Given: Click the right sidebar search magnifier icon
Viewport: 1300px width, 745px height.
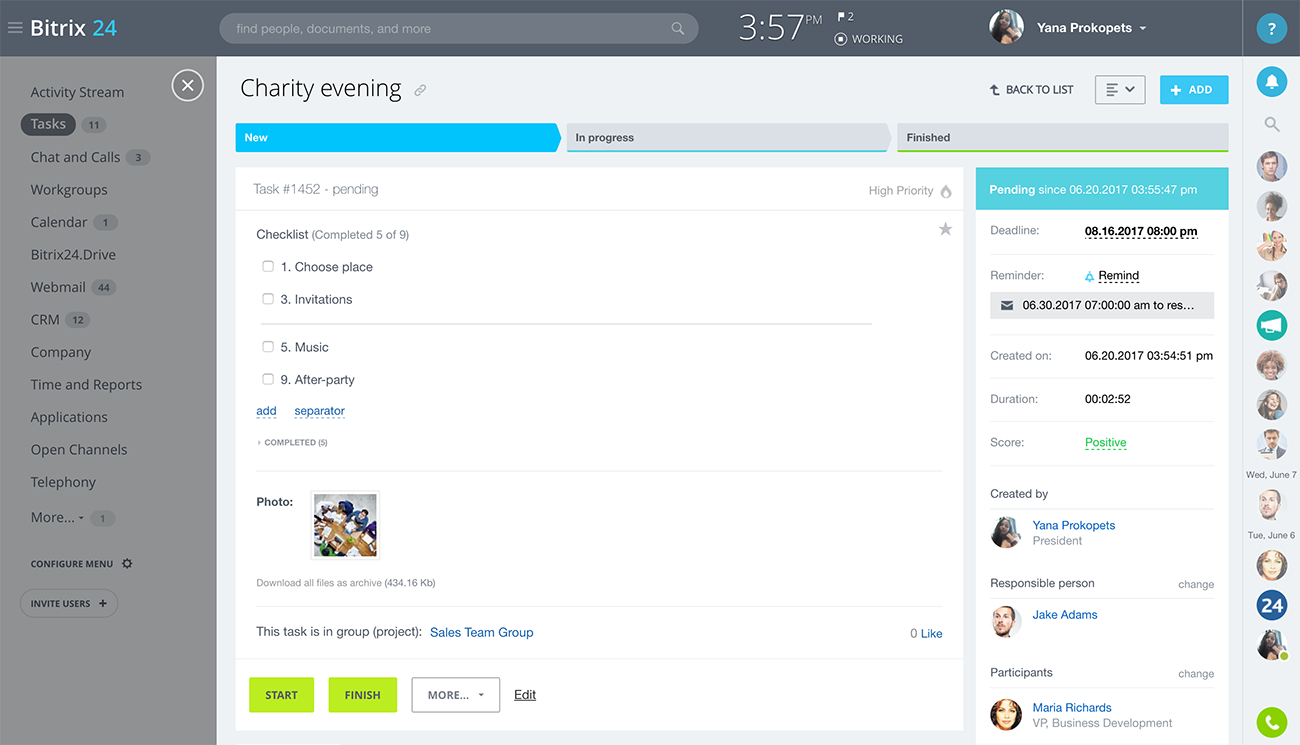Looking at the screenshot, I should [1271, 124].
